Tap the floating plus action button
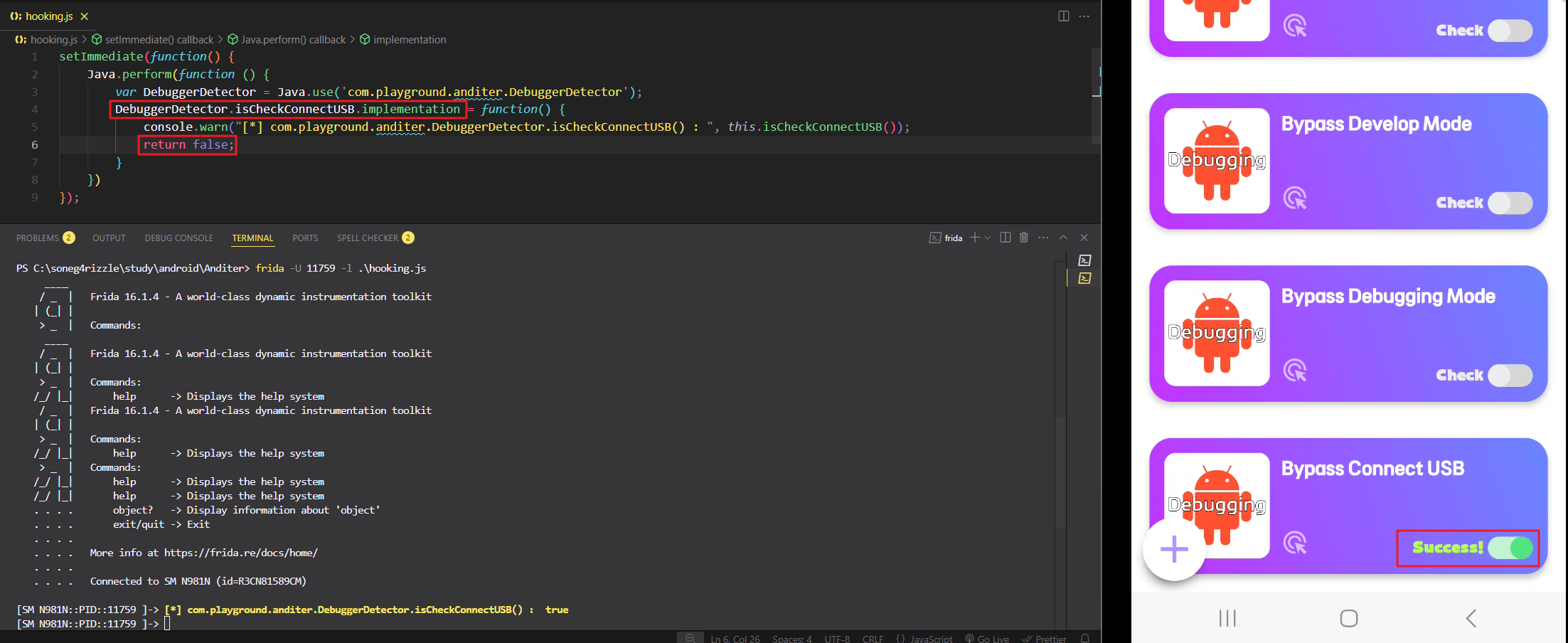 point(1174,549)
